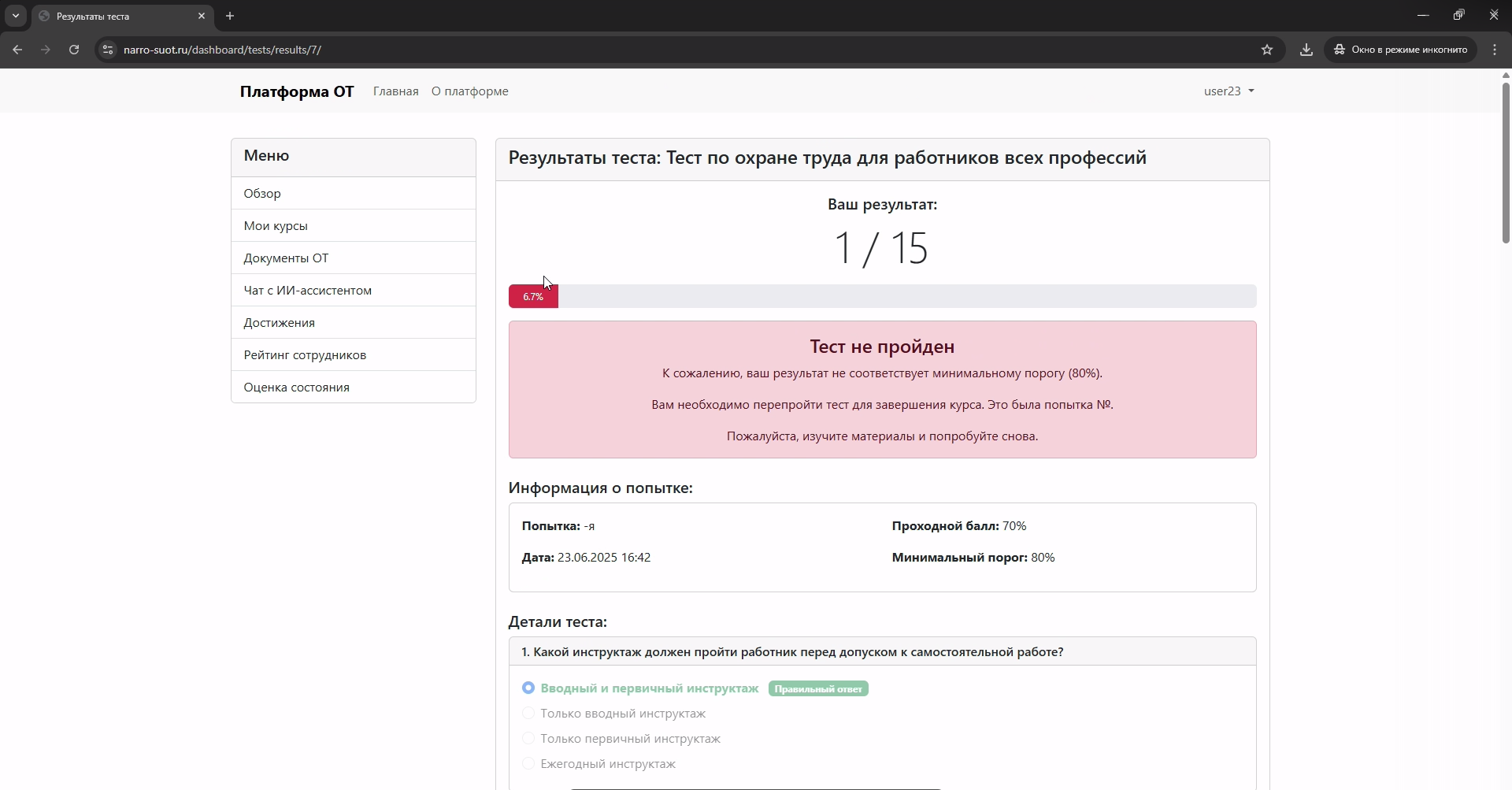Click the site information icon in address bar
This screenshot has height=790, width=1512.
pos(107,50)
